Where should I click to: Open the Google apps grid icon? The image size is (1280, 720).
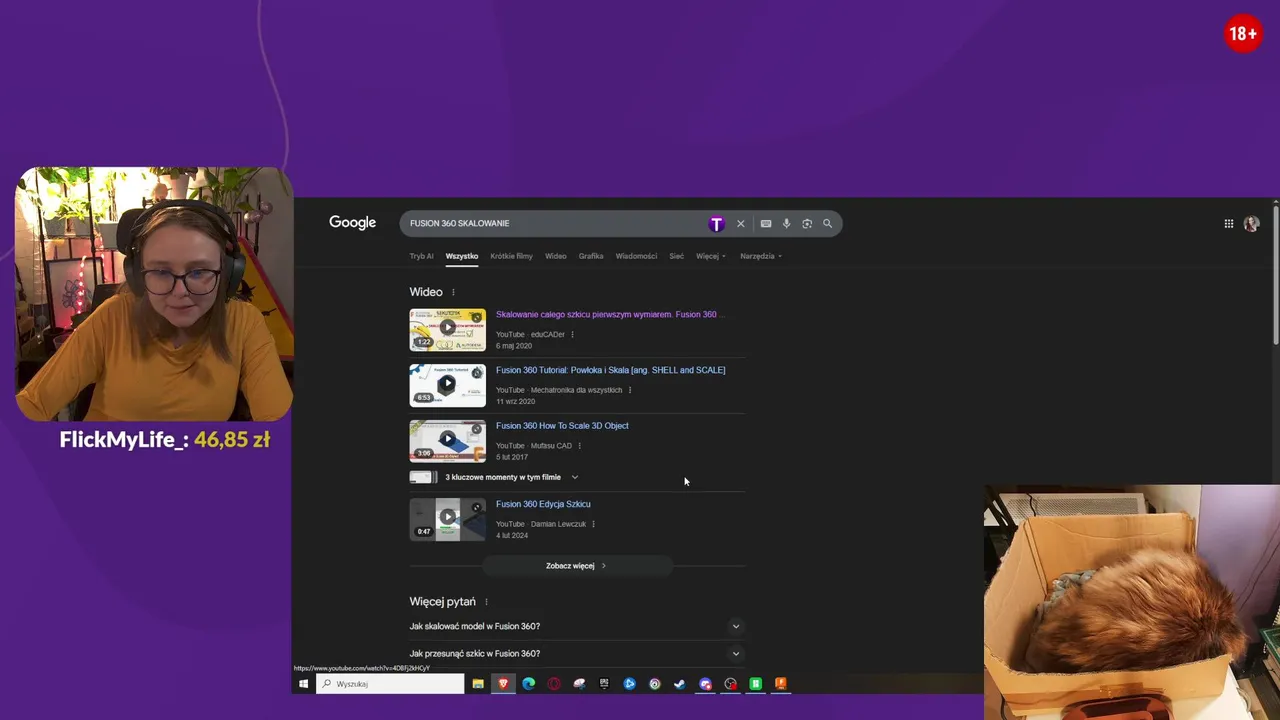(1229, 224)
